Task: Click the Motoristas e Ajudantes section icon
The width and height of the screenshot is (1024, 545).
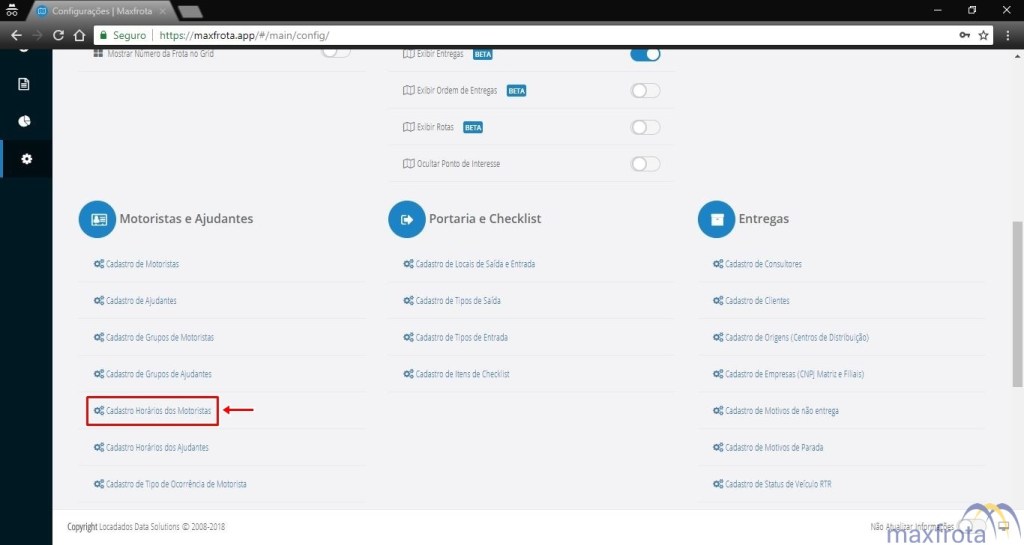Action: coord(97,219)
